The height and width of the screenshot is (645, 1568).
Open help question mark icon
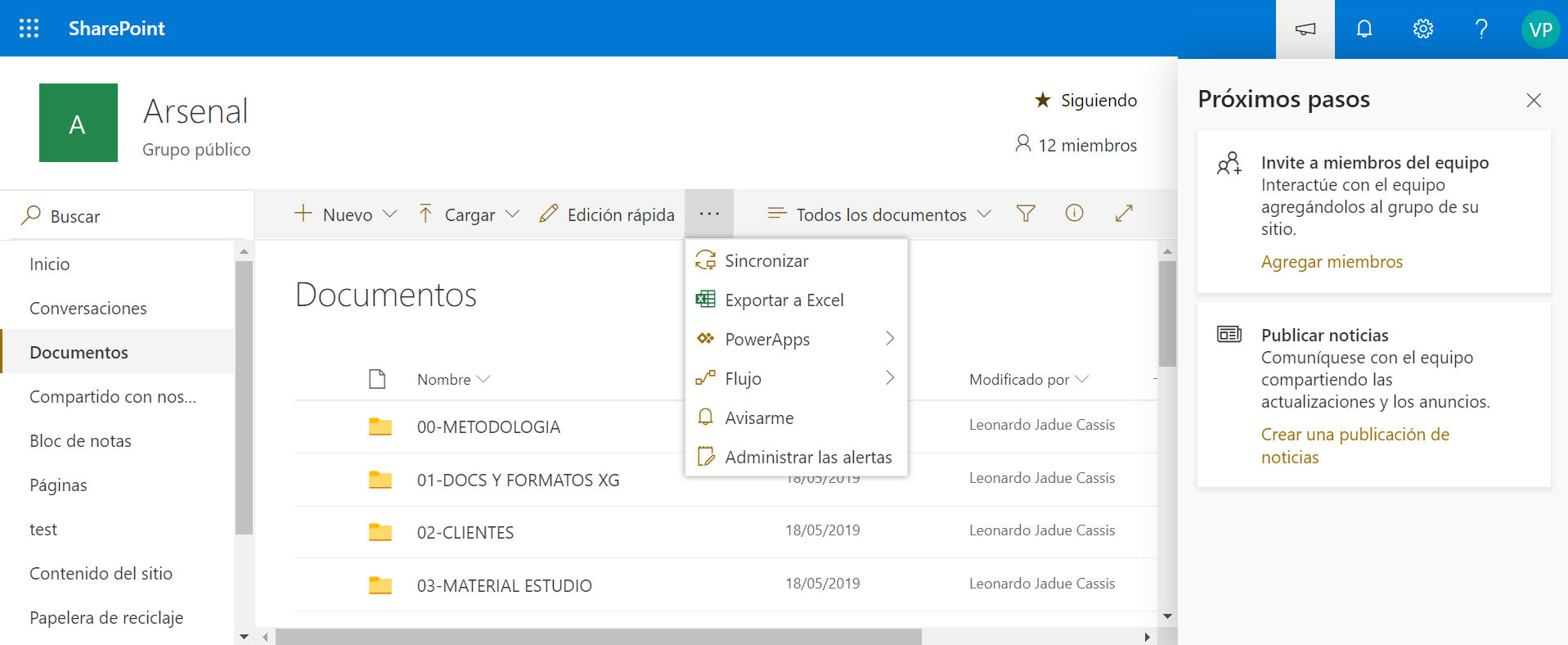[1481, 29]
